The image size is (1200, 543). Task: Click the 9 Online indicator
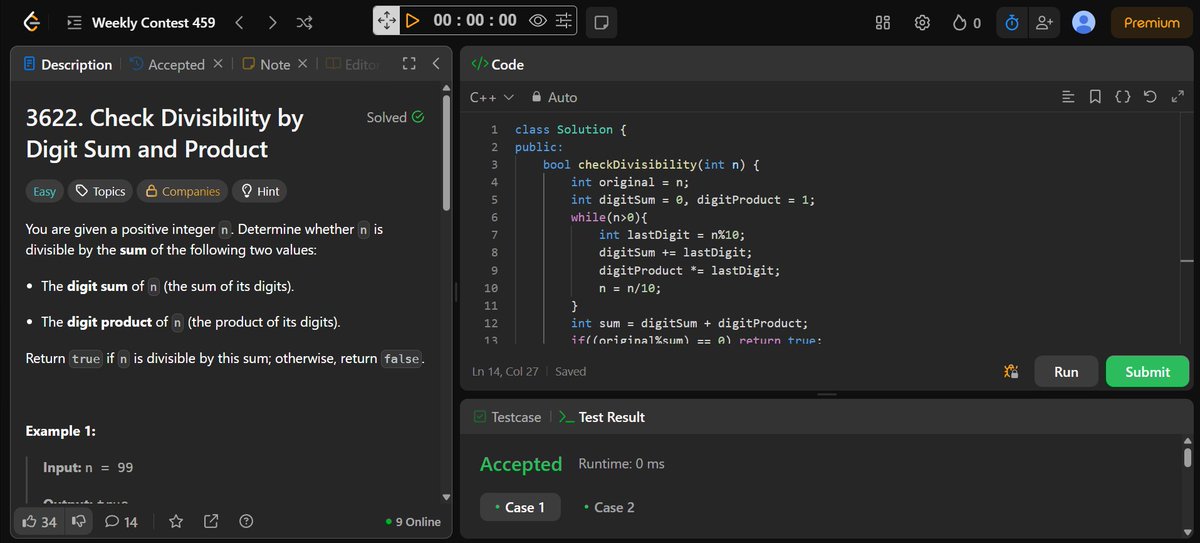[413, 521]
